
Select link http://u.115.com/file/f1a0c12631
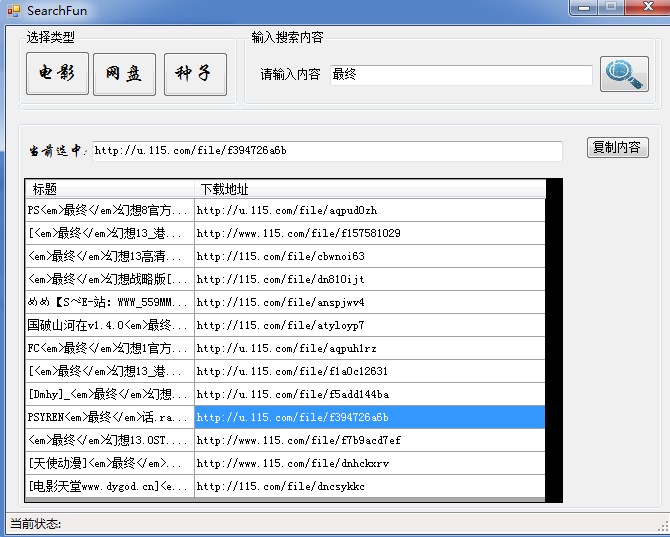(x=370, y=371)
